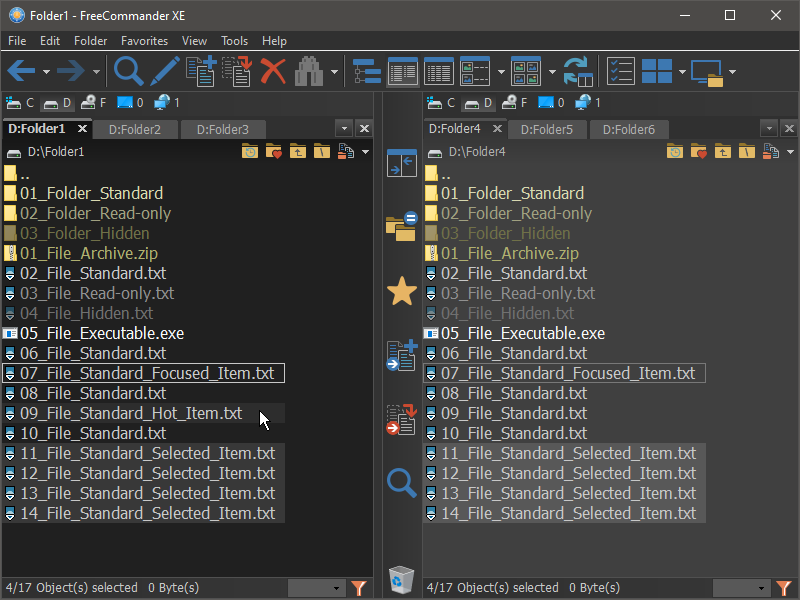Image resolution: width=800 pixels, height=600 pixels.
Task: Open the Search magnifier tool in top toolbar
Action: click(x=128, y=71)
